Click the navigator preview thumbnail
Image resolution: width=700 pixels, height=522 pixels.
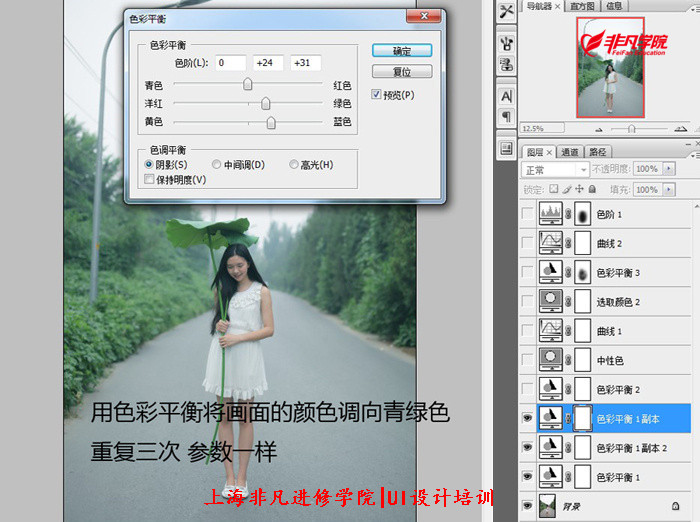click(x=610, y=67)
